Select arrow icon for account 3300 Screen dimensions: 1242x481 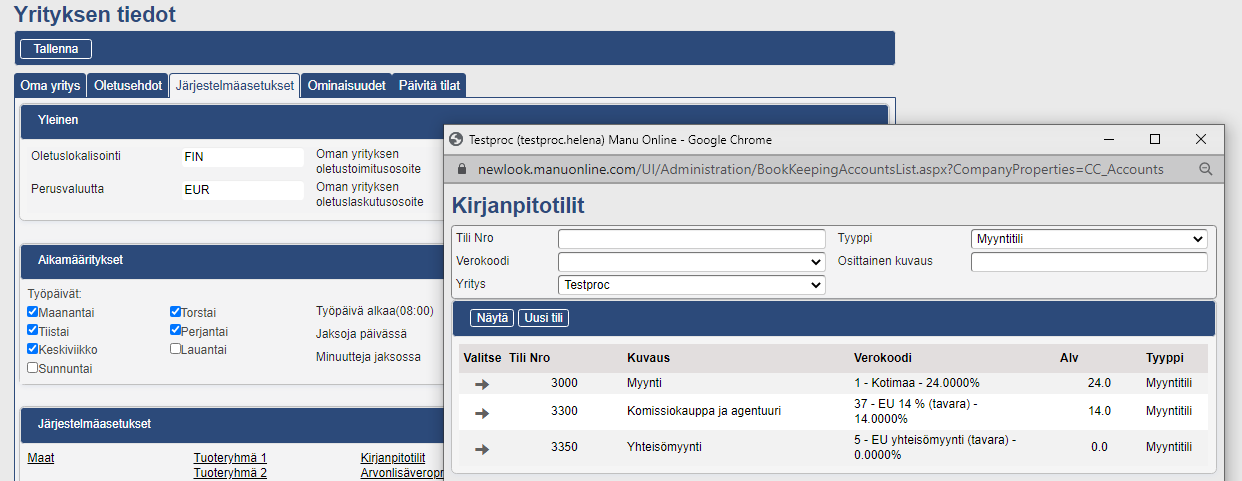coord(482,411)
